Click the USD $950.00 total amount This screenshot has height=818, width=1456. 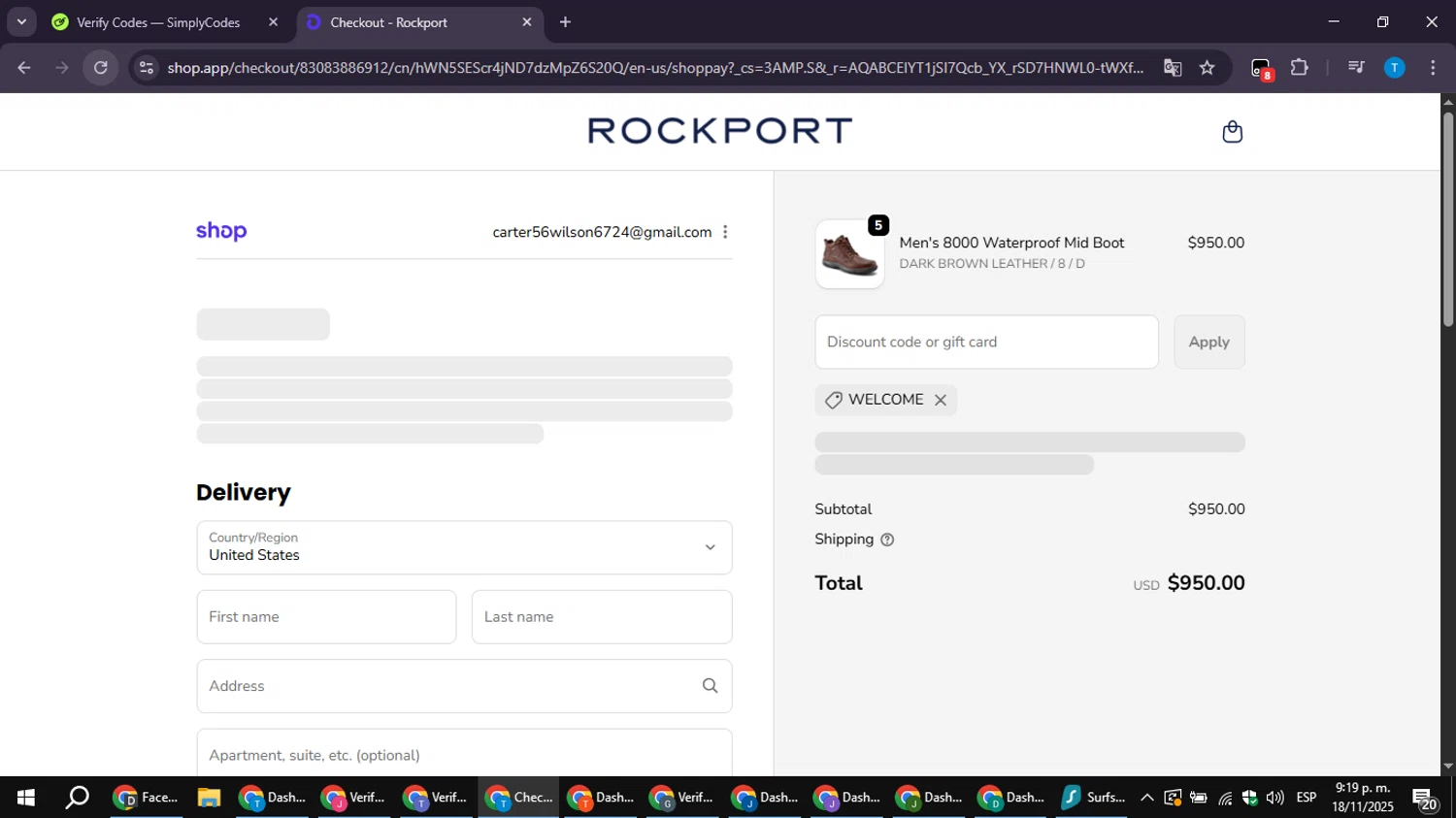(x=1189, y=583)
